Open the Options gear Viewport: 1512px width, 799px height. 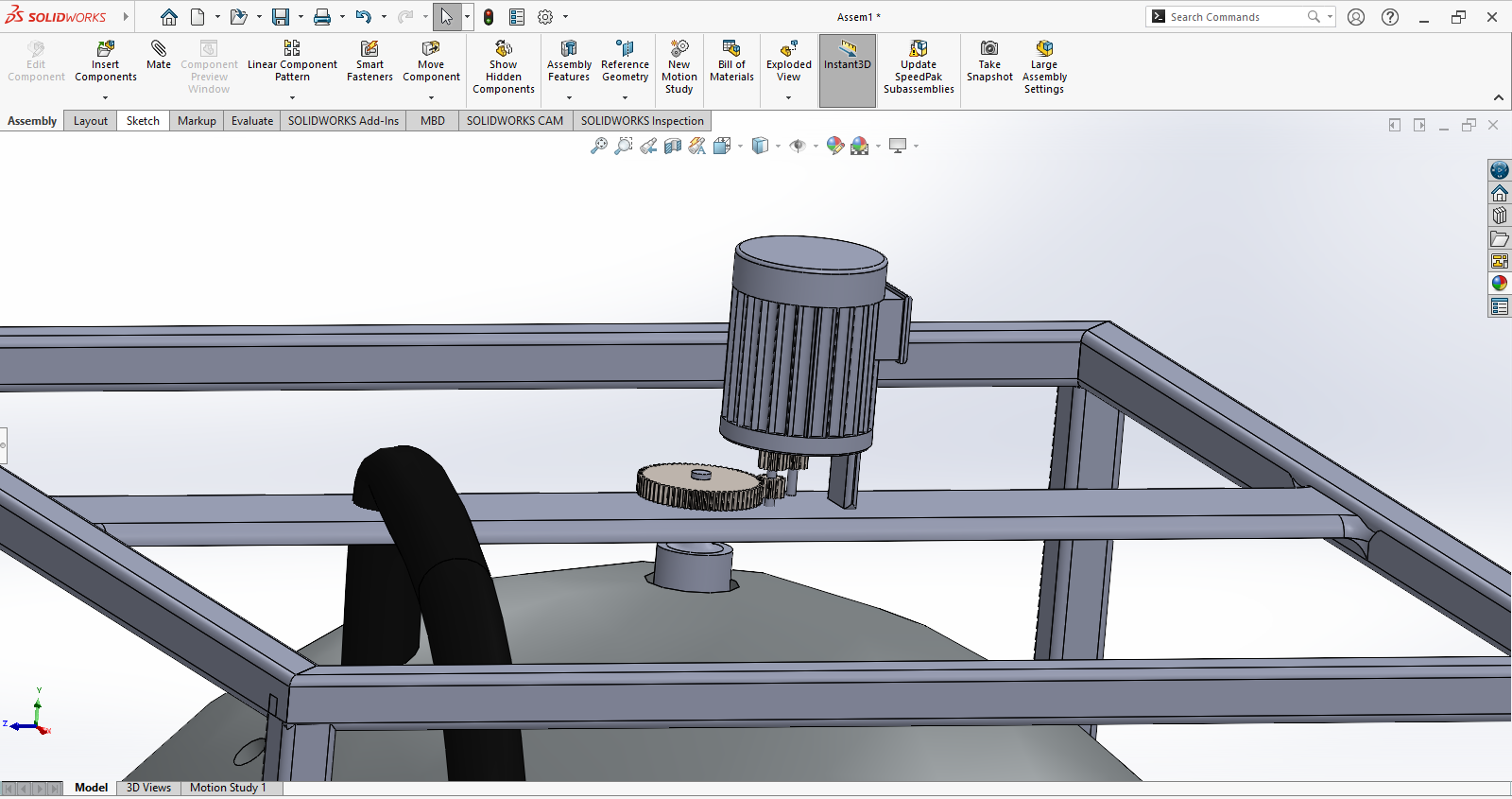click(545, 17)
